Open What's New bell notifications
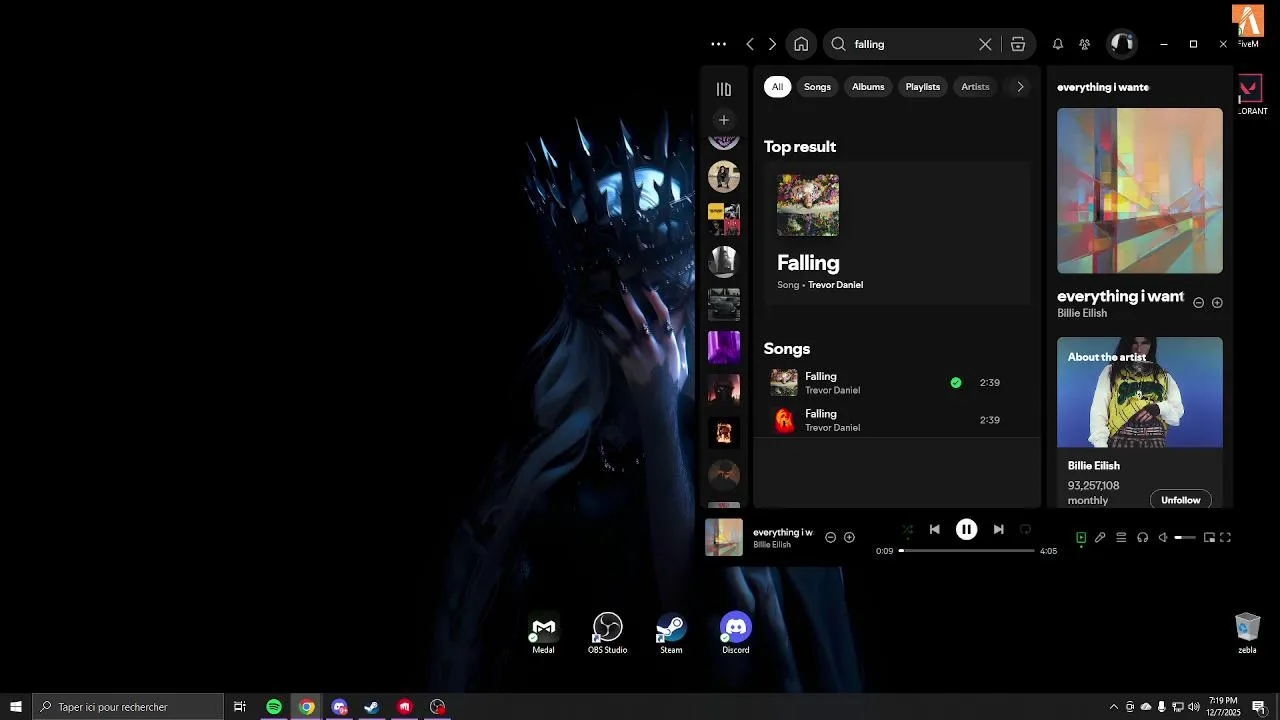This screenshot has width=1280, height=720. point(1057,44)
